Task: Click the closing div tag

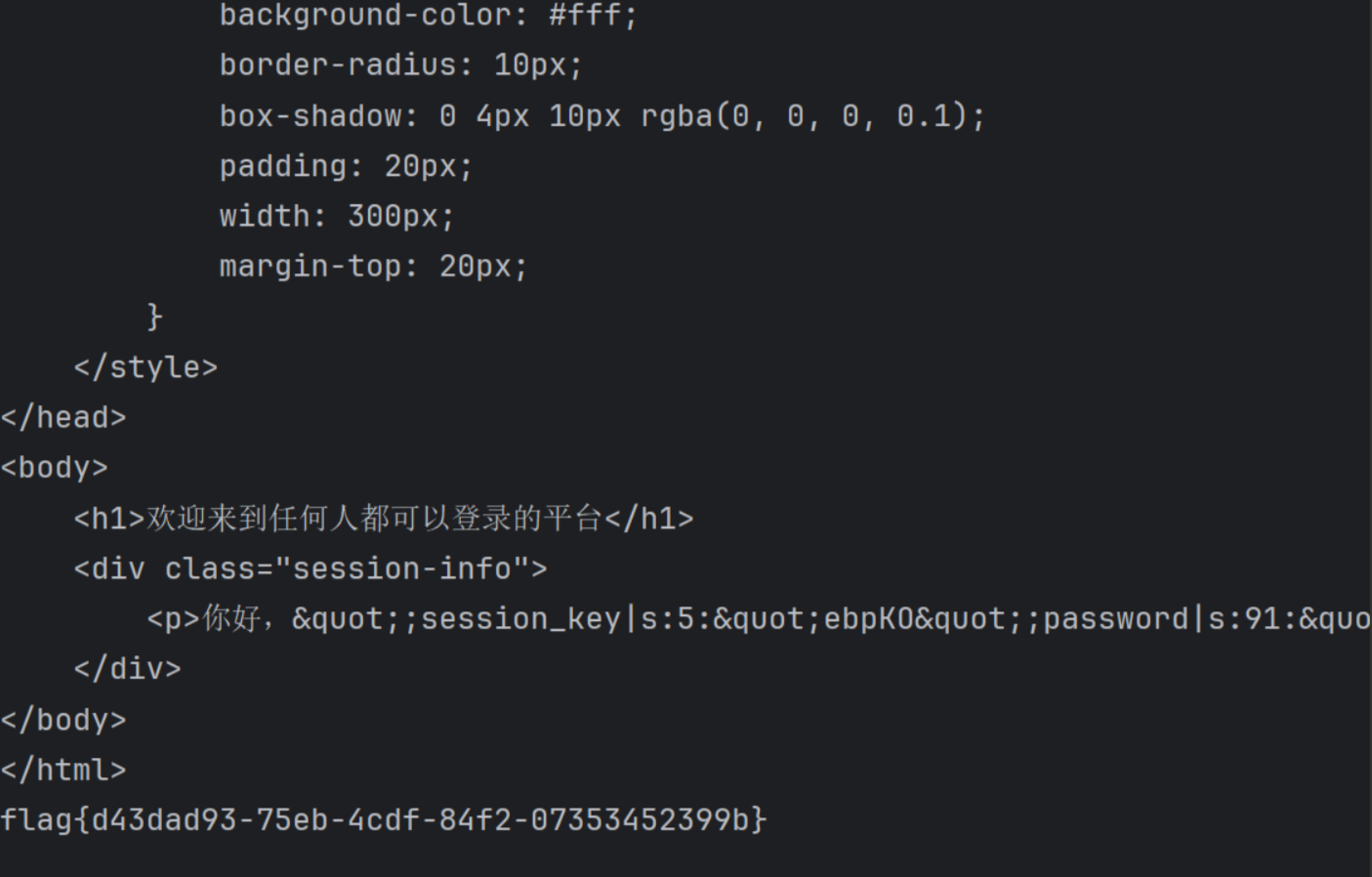Action: click(x=128, y=669)
